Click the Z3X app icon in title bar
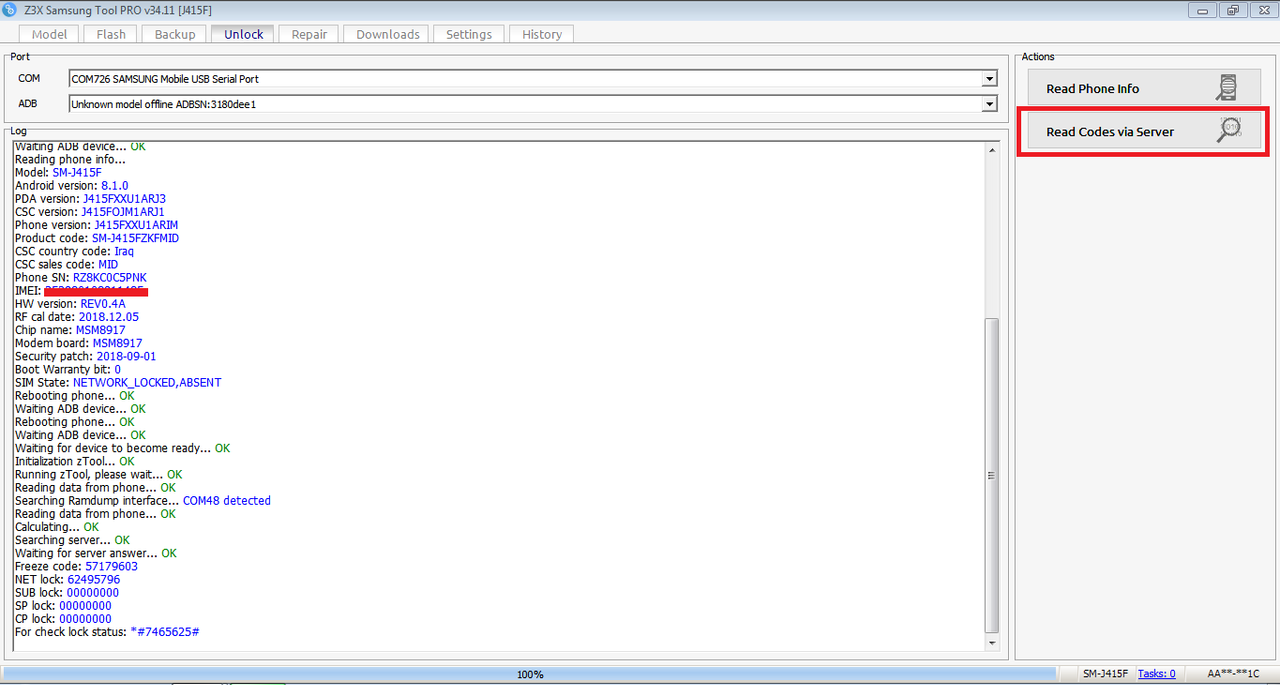Viewport: 1280px width, 685px height. pos(10,10)
